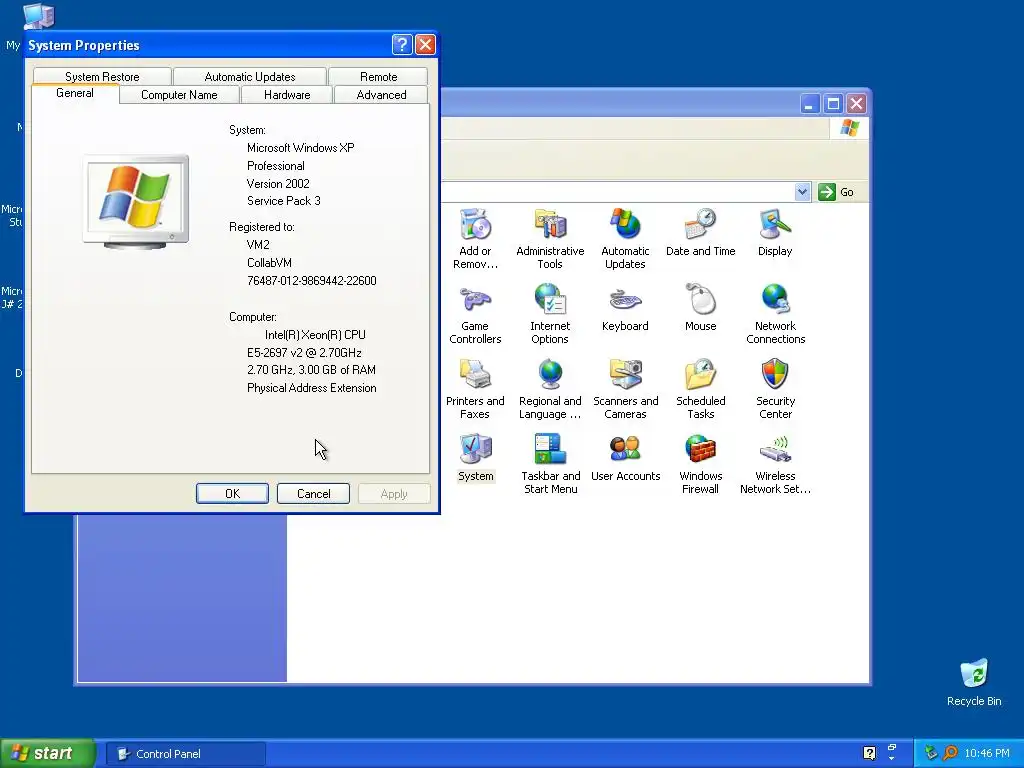Screen dimensions: 1024x768
Task: Click the tray network connection icon
Action: pos(931,753)
